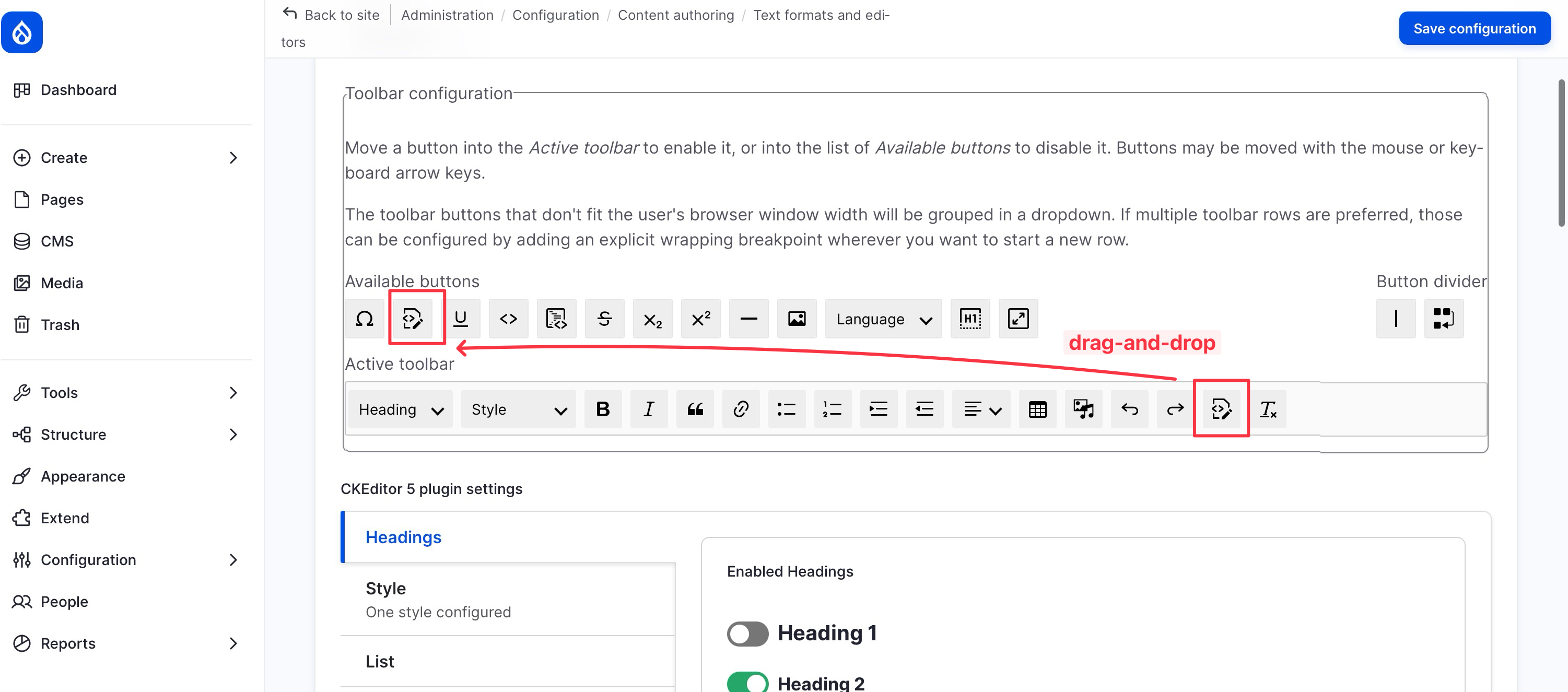This screenshot has width=1568, height=692.
Task: Open the List plugin settings tab
Action: 508,661
